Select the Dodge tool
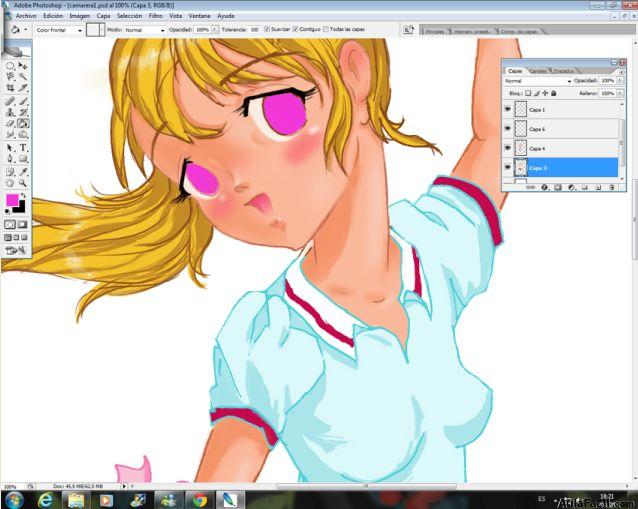 [23, 134]
